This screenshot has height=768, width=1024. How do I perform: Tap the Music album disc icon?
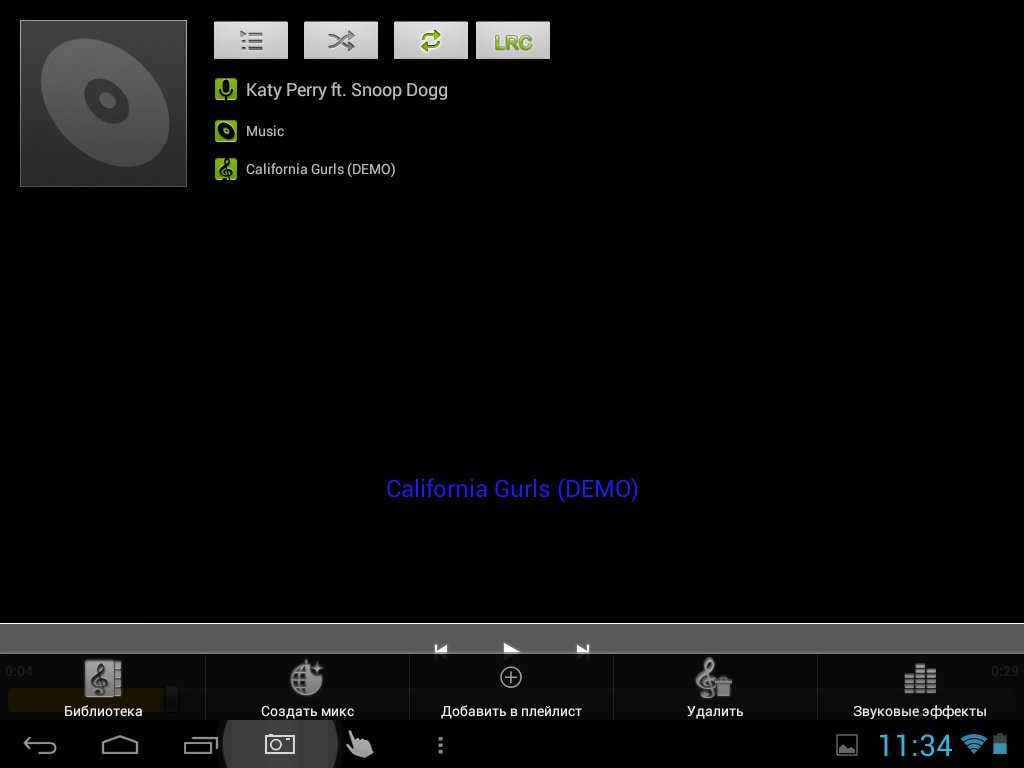point(226,131)
